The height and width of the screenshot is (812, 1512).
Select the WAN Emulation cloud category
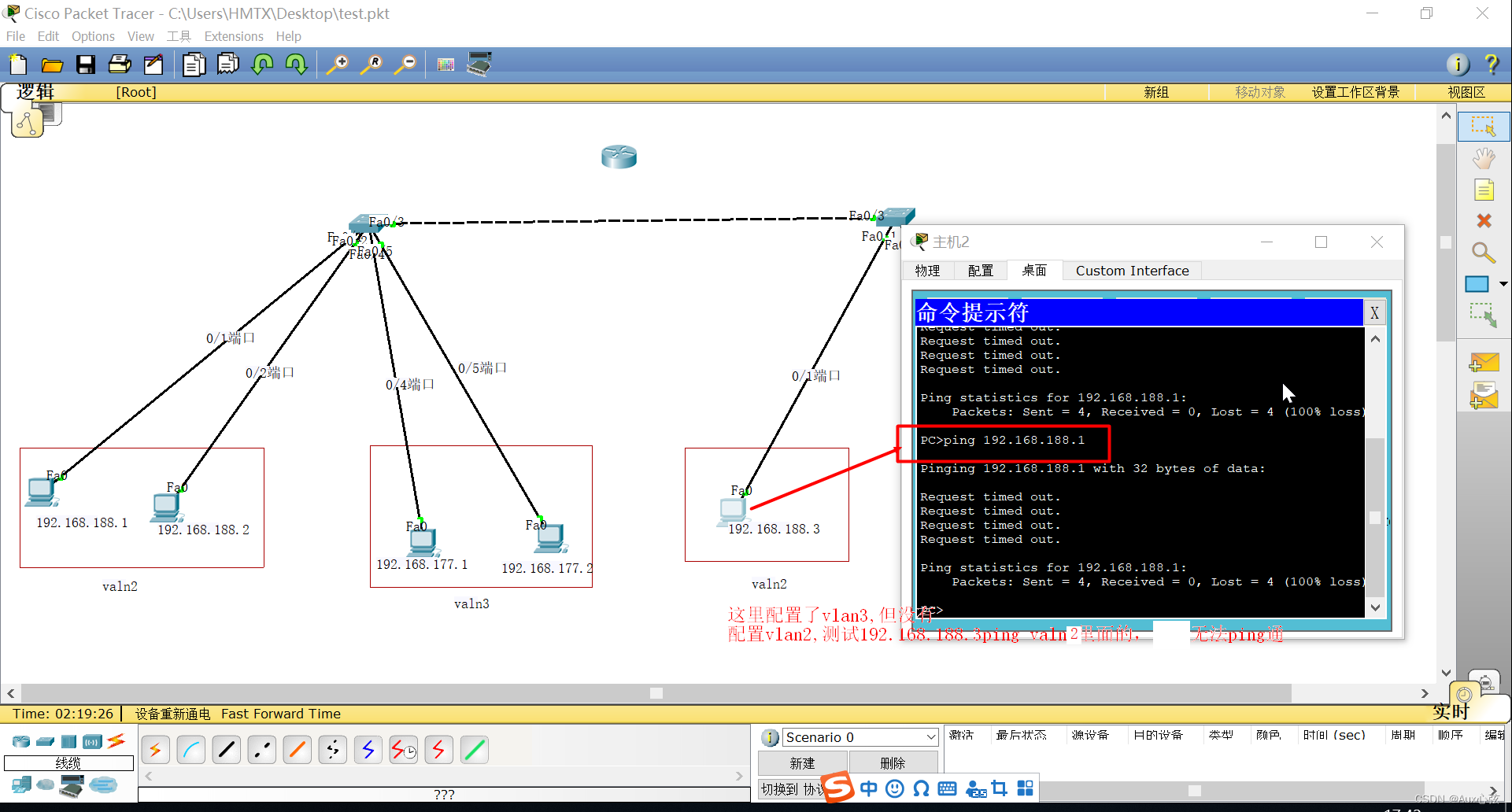(46, 784)
